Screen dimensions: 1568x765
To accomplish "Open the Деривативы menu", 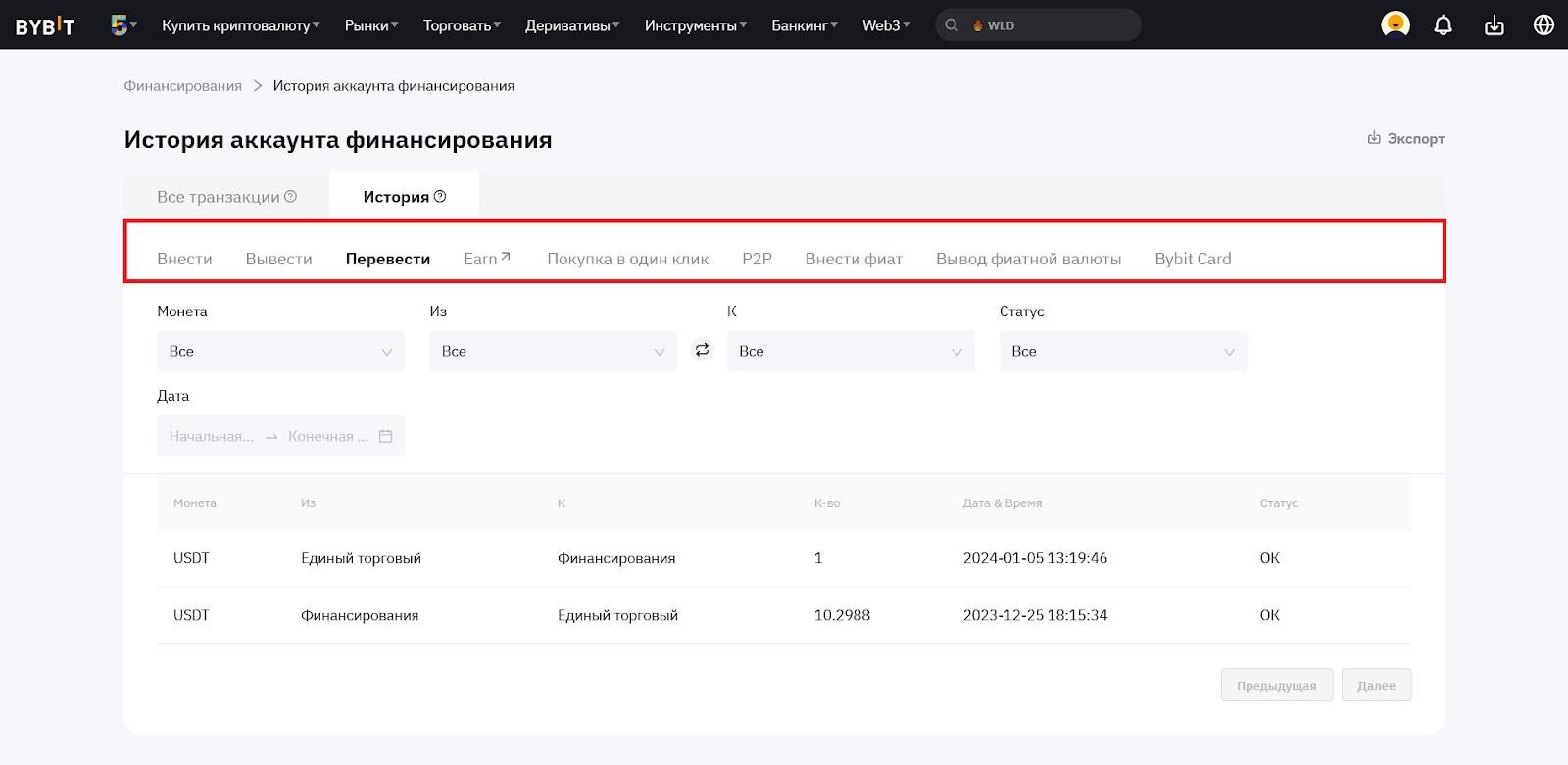I will 572,25.
